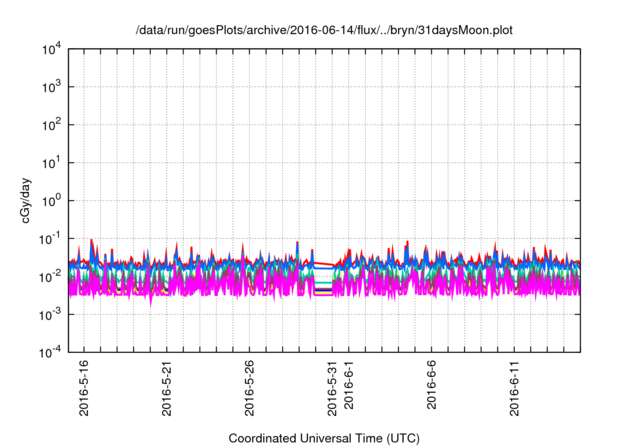
Task: Click the flat data gap near 2016-5-31
Action: point(320,278)
